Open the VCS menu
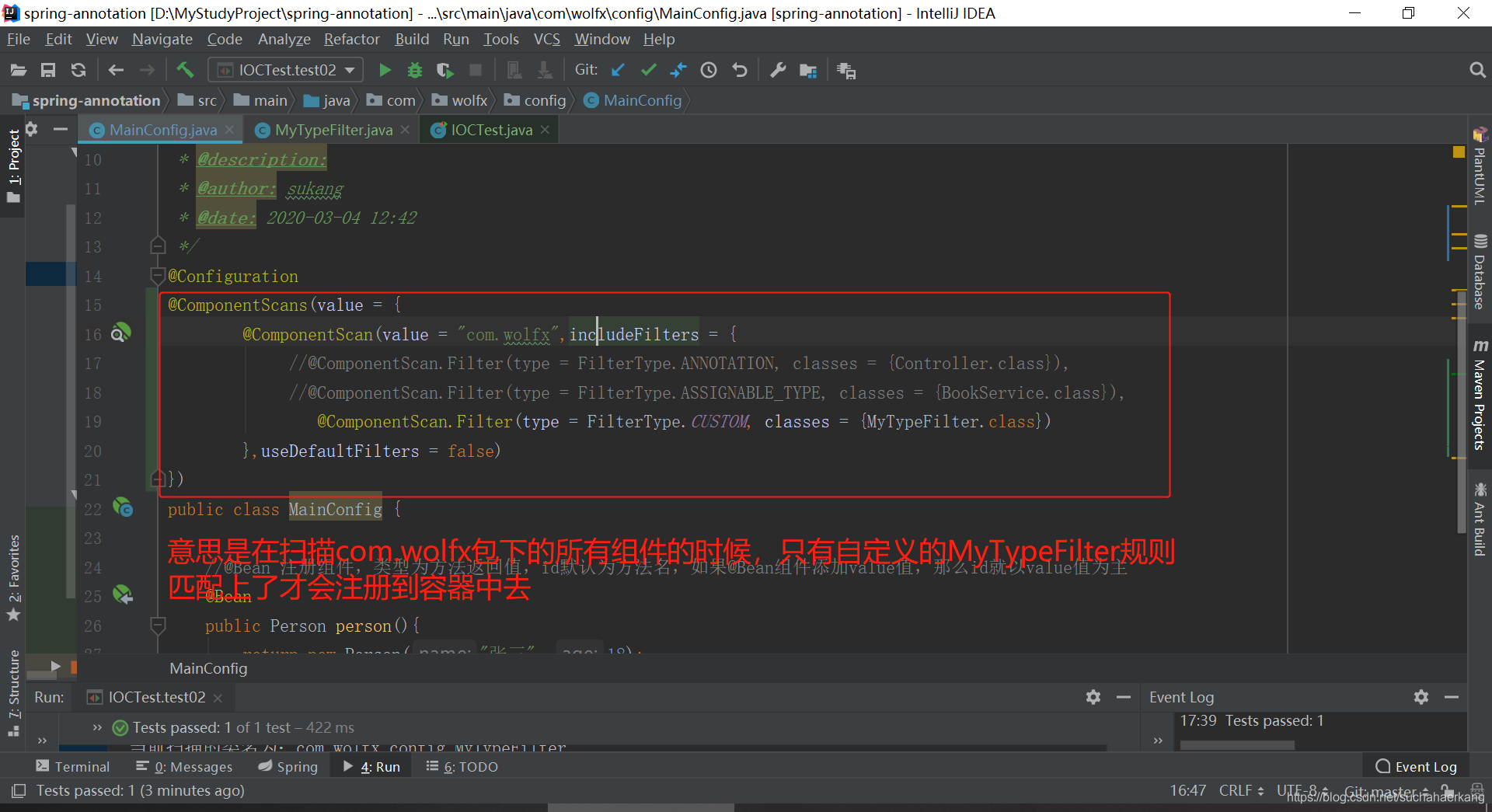The width and height of the screenshot is (1492, 812). coord(547,39)
